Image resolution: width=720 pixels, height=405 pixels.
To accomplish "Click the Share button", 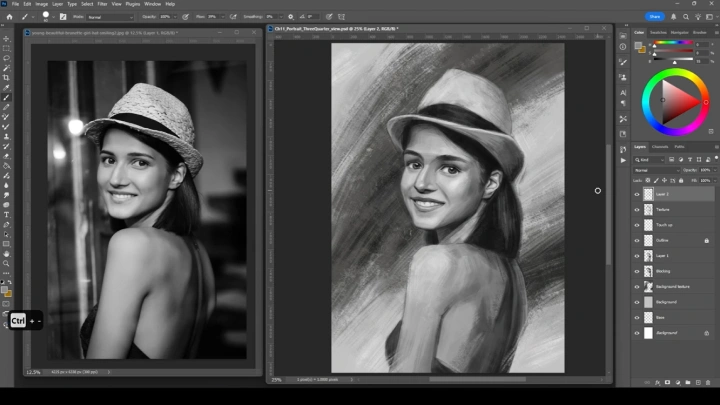I will tap(655, 17).
